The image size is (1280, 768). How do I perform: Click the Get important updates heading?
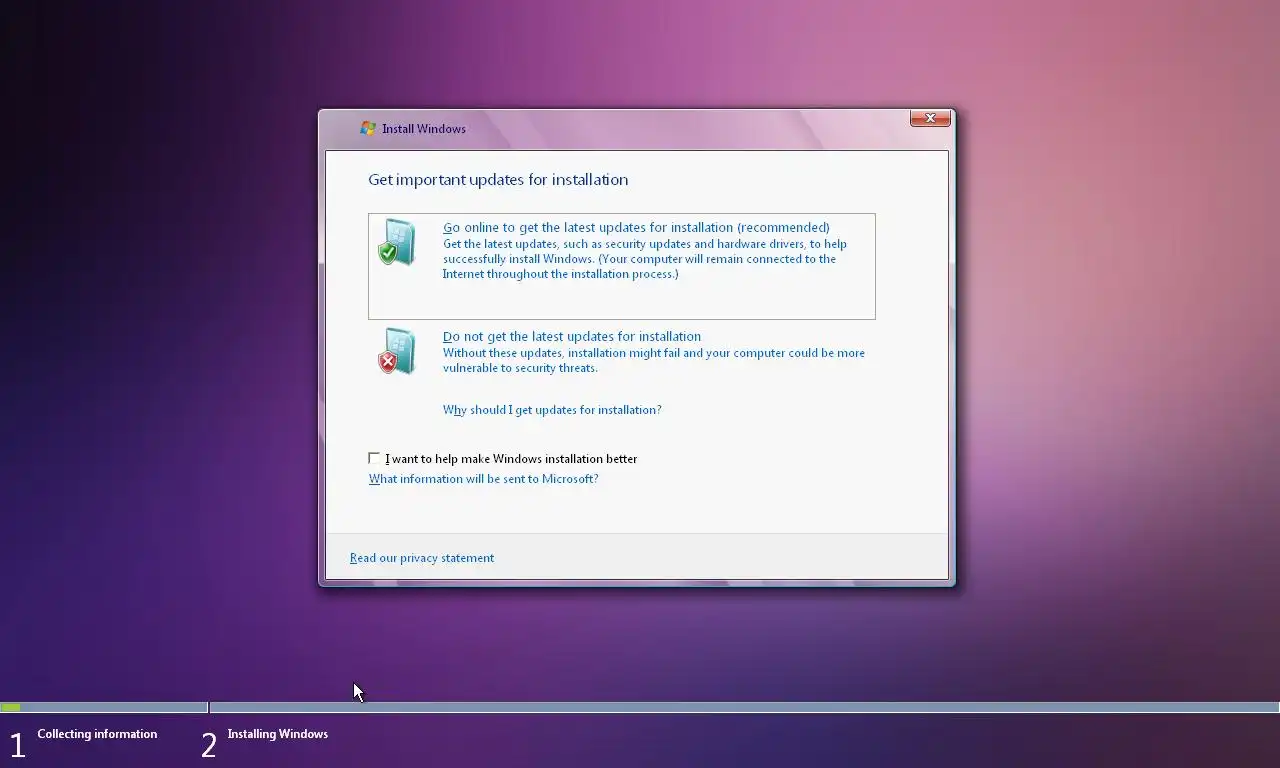[x=498, y=180]
